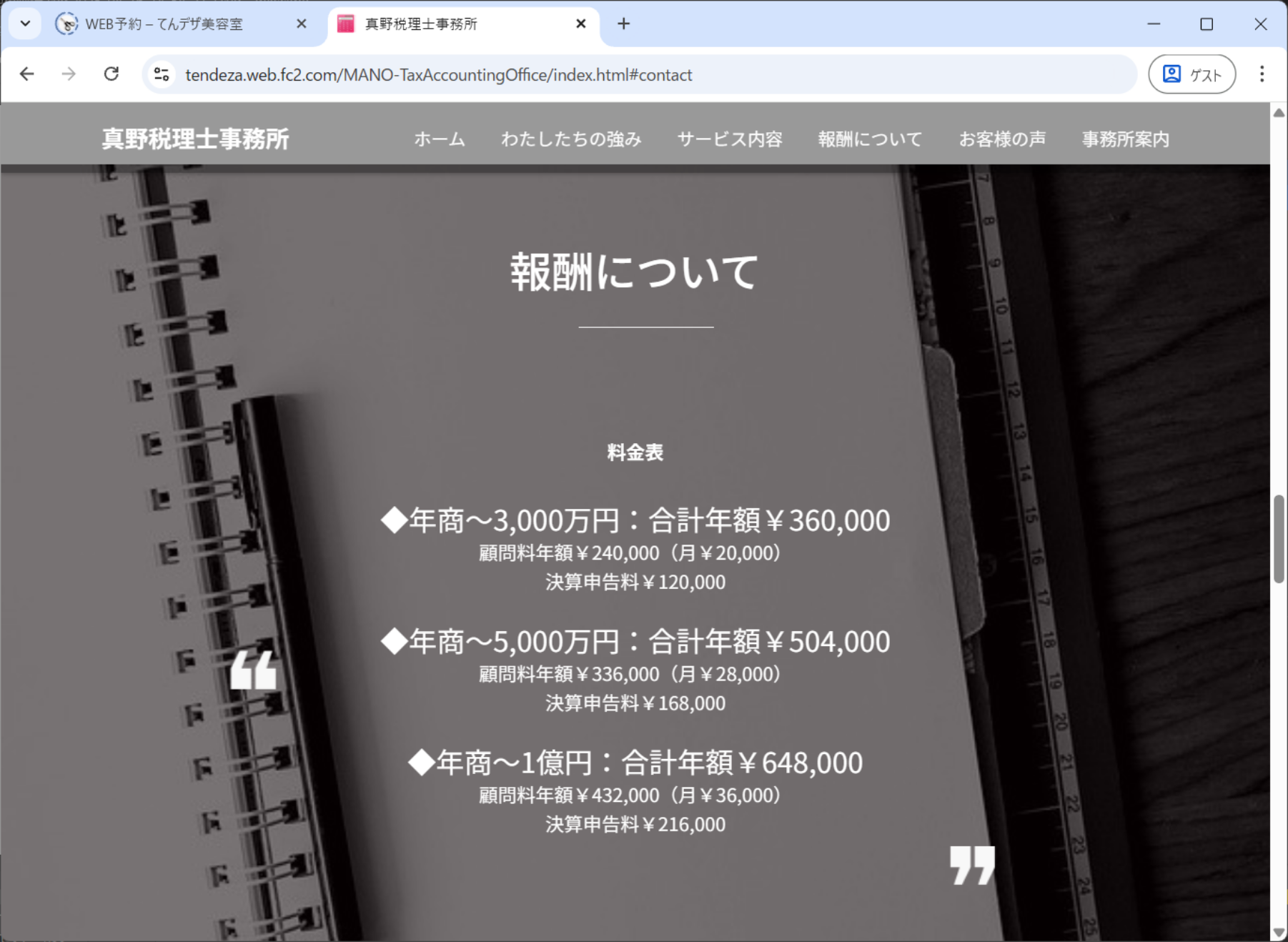Click the browser back arrow
Screen dimensions: 1288x942
click(x=27, y=74)
